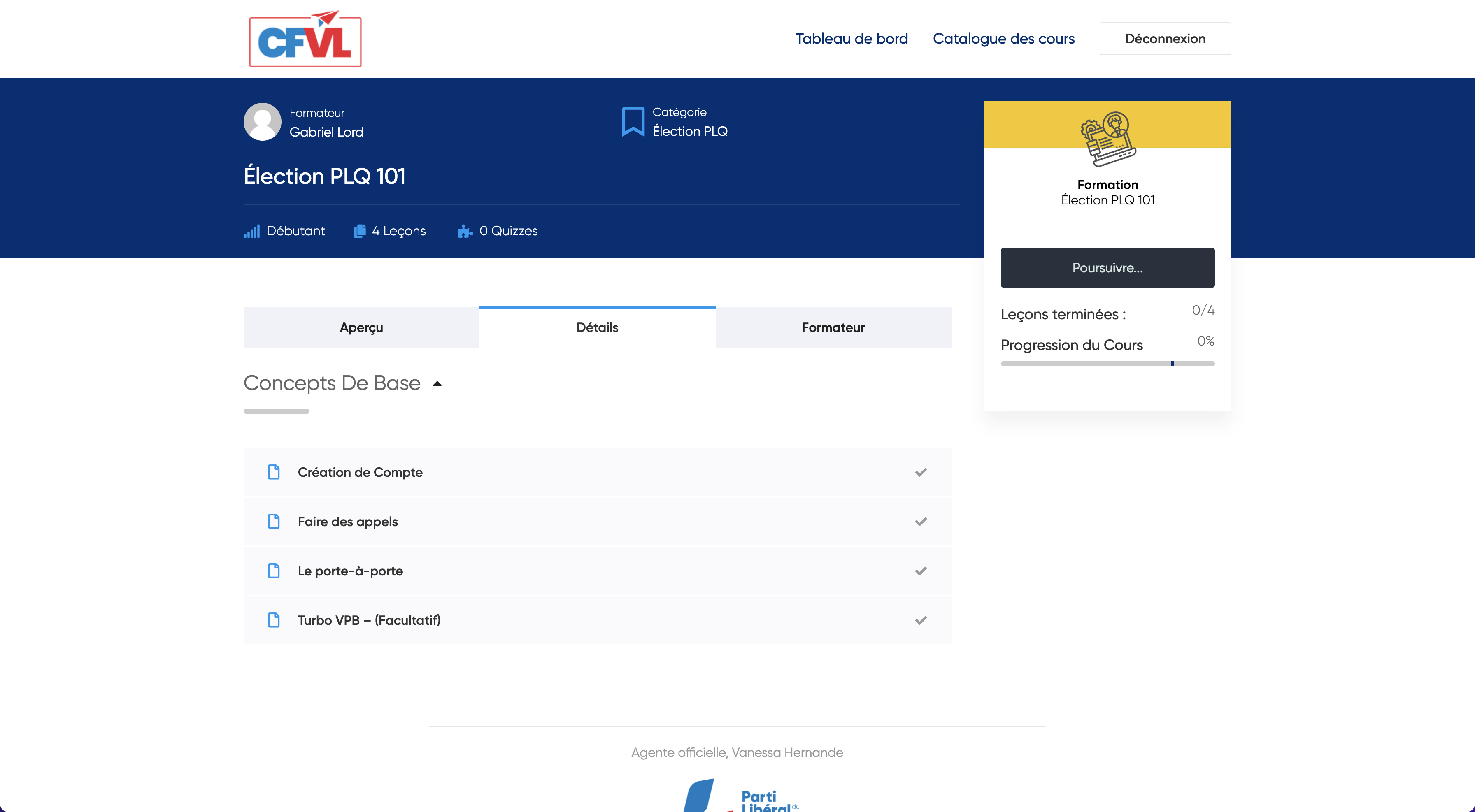The height and width of the screenshot is (812, 1475).
Task: Click the course progression bar
Action: click(1107, 363)
